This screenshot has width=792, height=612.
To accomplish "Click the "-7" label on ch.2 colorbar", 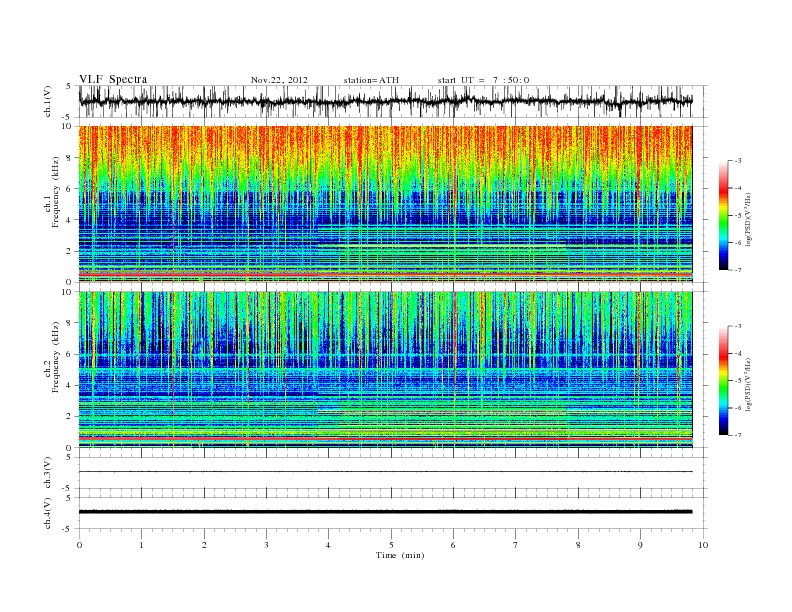I will [738, 435].
